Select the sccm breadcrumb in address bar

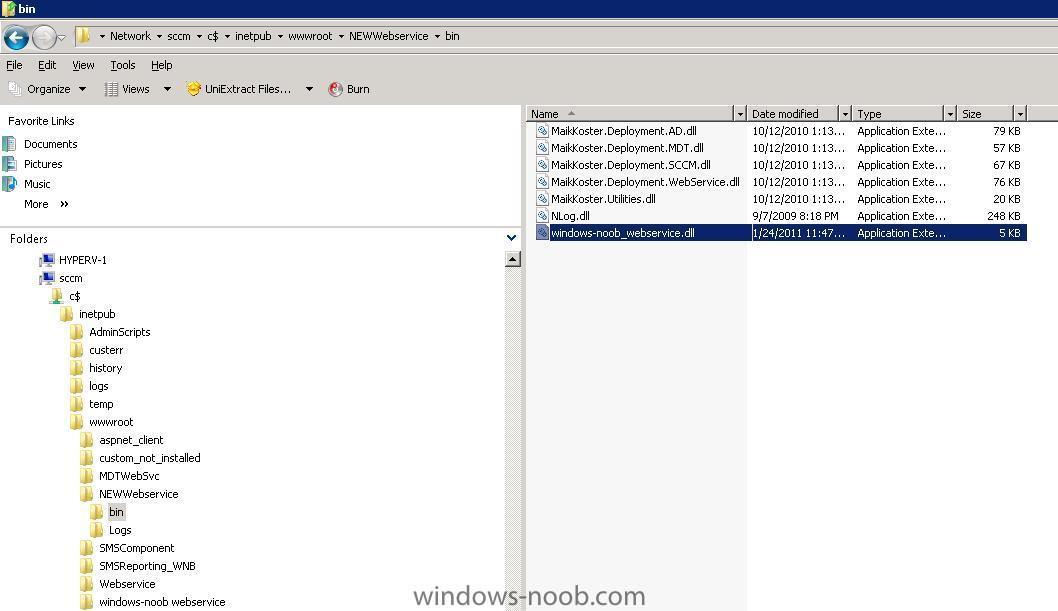pos(179,36)
